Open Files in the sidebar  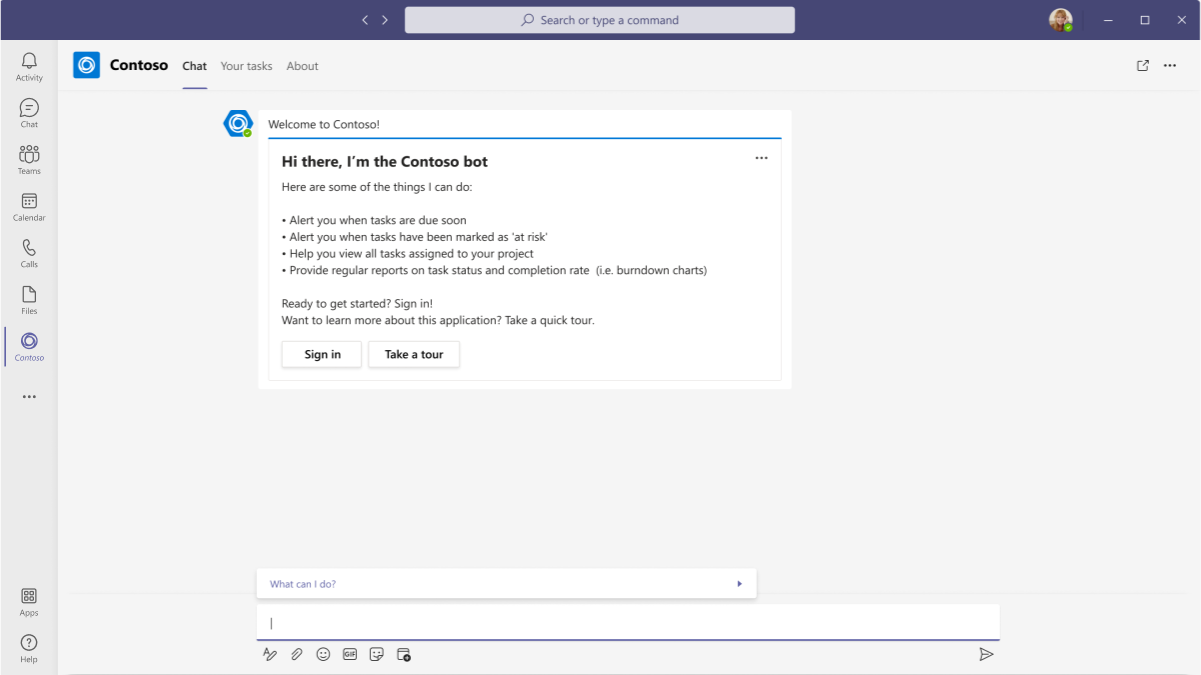(x=29, y=300)
